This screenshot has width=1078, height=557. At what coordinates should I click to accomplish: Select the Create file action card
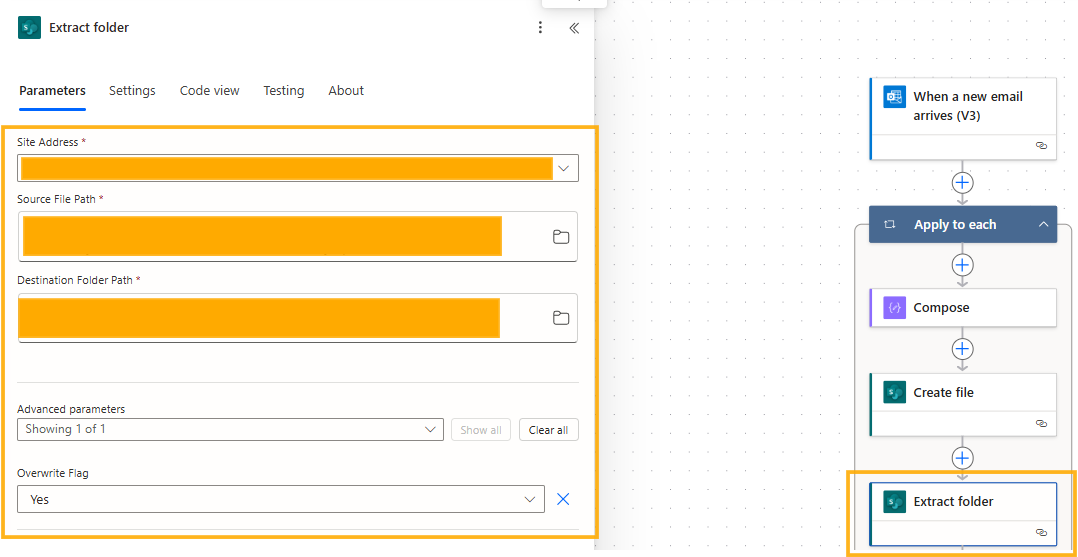click(962, 404)
